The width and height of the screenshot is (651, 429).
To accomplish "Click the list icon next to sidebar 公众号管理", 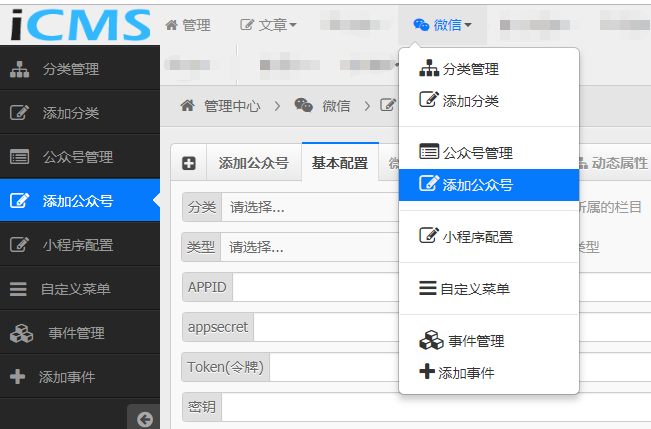I will [19, 157].
